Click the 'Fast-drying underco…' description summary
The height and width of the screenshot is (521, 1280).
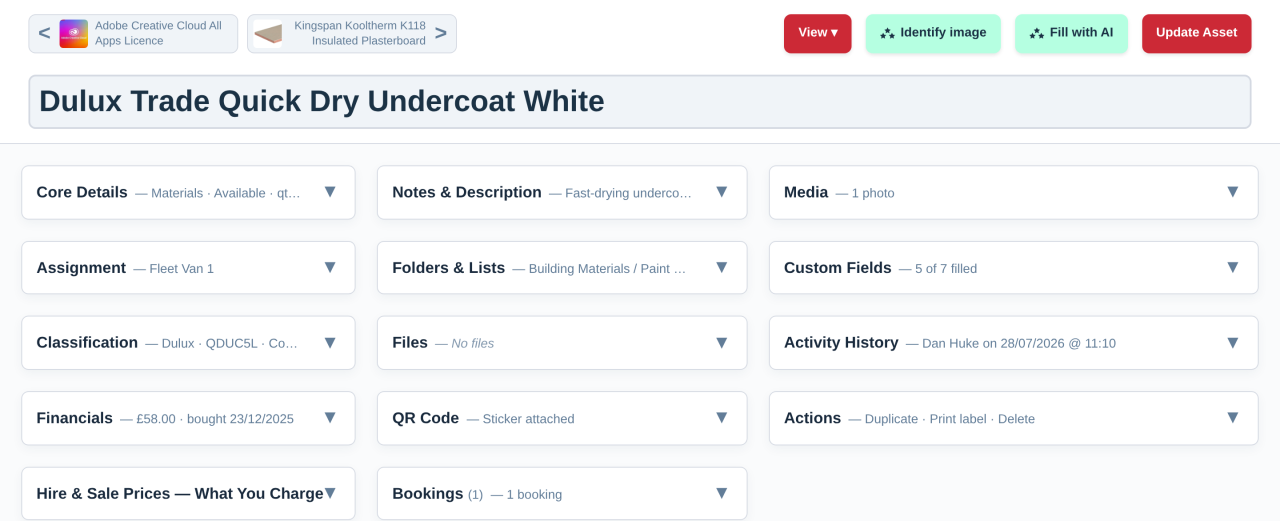pos(628,193)
